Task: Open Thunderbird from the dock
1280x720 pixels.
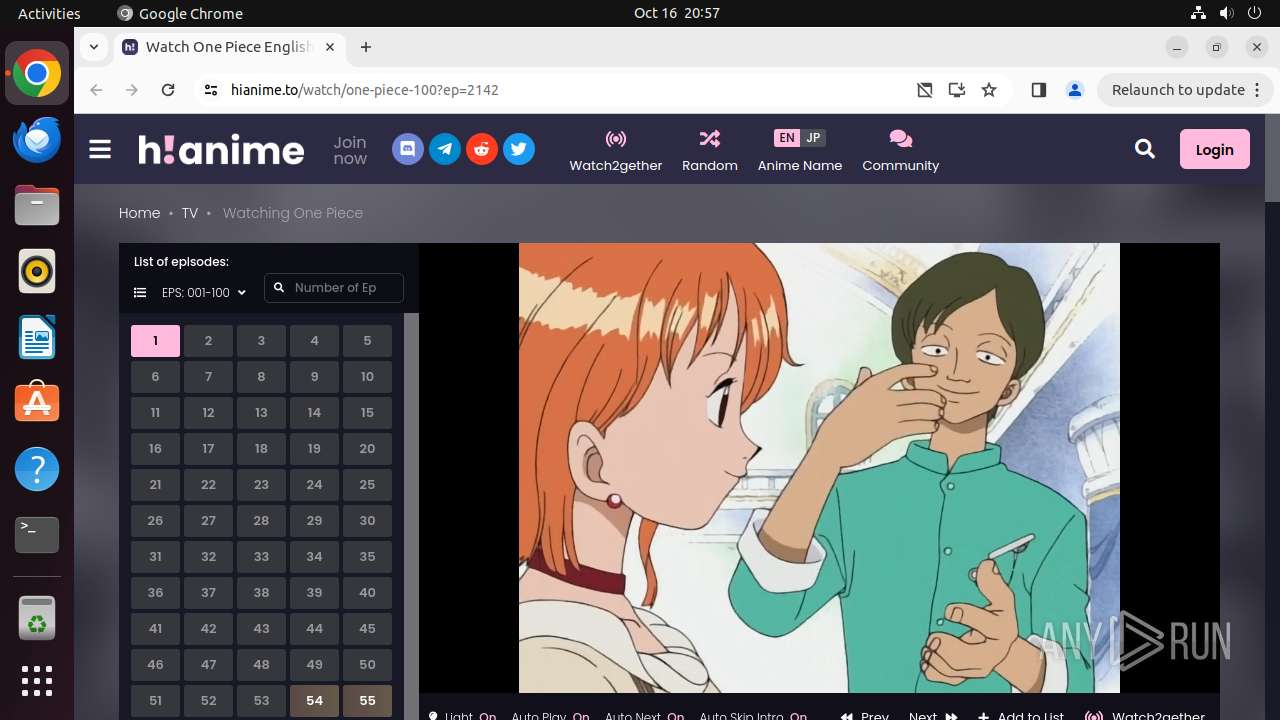Action: [x=37, y=140]
